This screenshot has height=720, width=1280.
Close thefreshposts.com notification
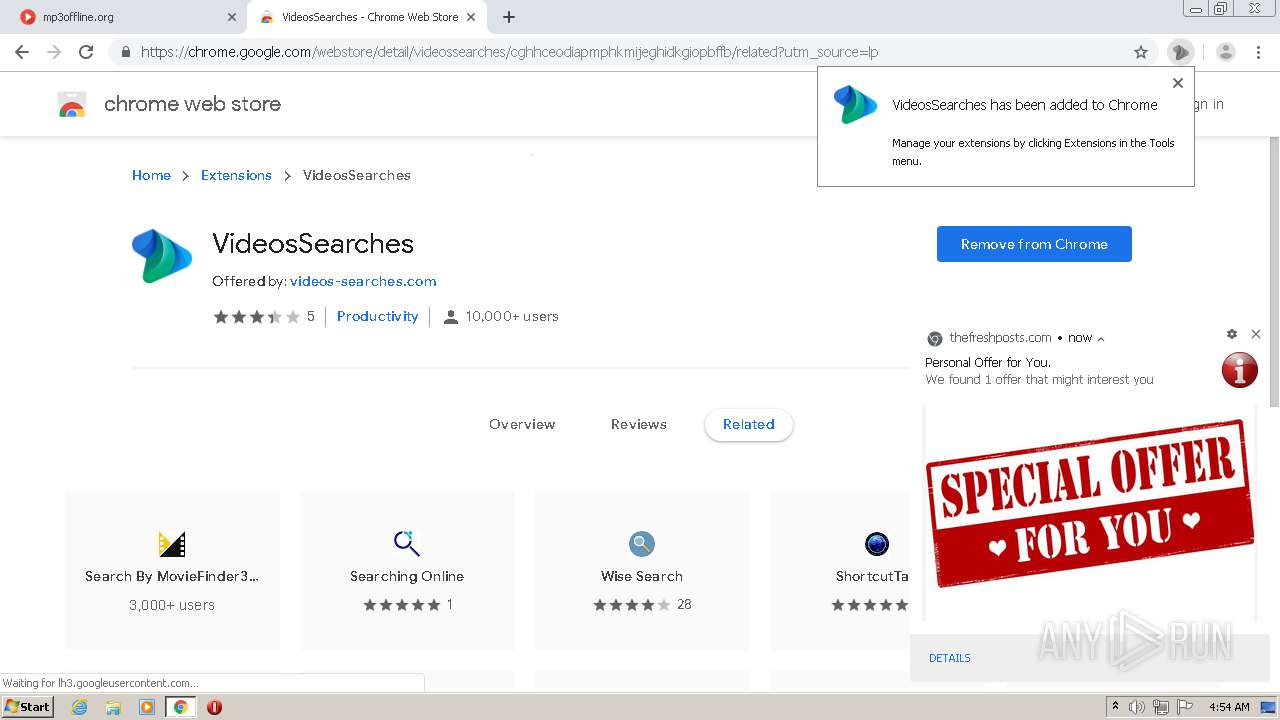click(1256, 334)
